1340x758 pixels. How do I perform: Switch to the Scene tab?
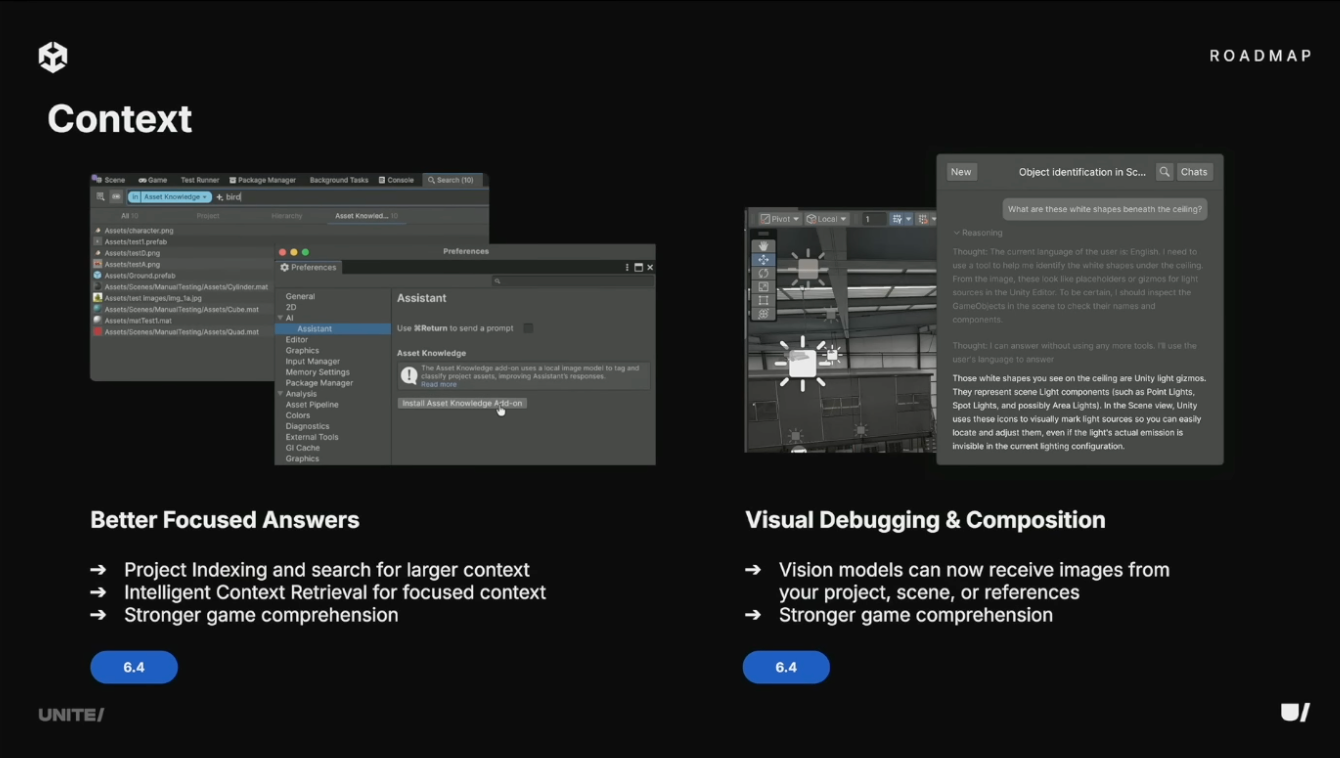point(109,180)
